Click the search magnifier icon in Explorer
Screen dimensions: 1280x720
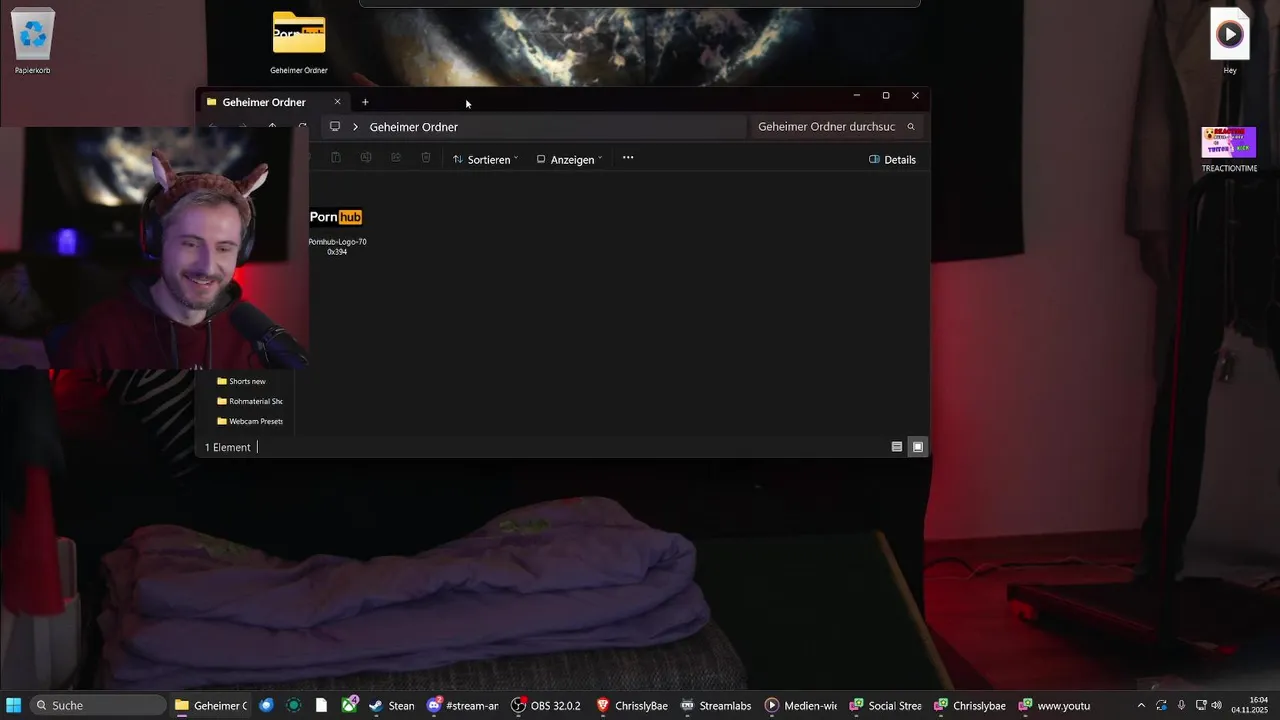[x=911, y=127]
